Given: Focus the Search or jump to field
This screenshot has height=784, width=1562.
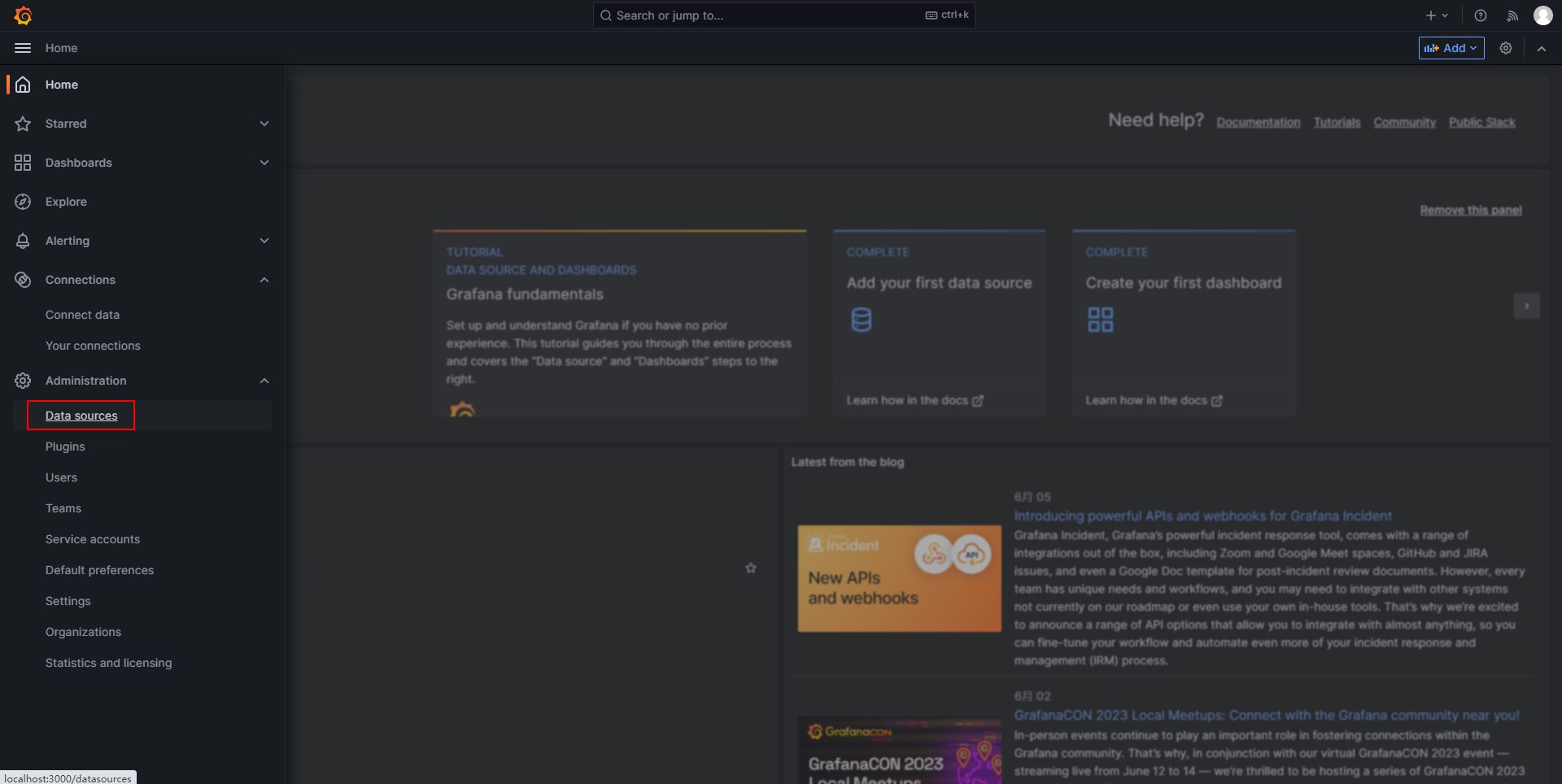Looking at the screenshot, I should [x=784, y=15].
